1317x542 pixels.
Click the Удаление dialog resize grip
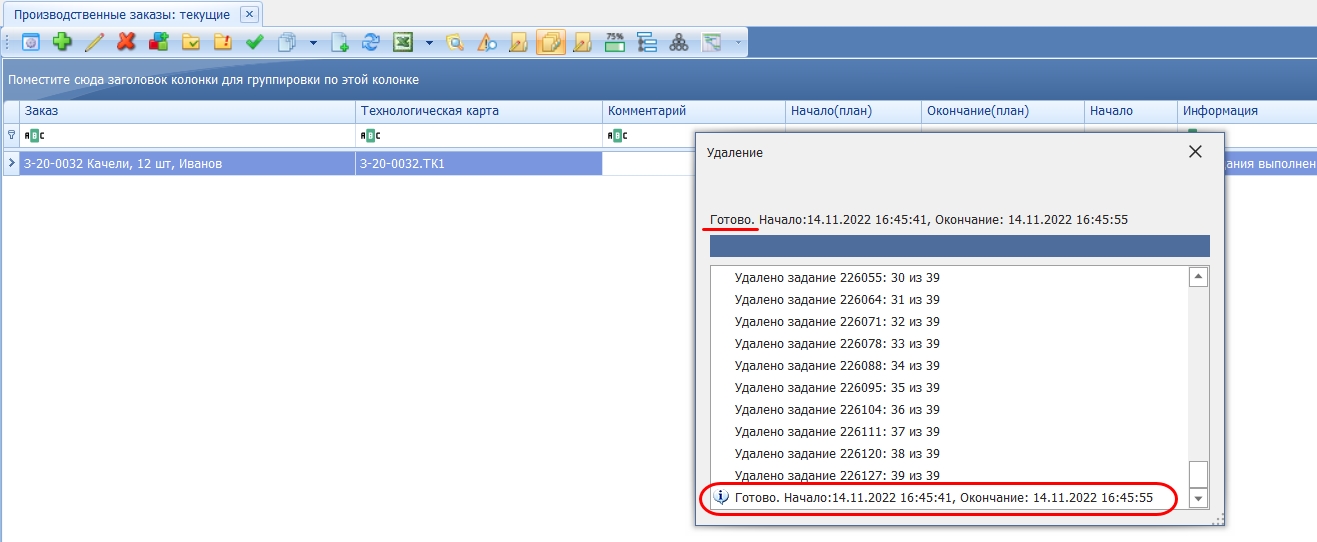click(1218, 518)
